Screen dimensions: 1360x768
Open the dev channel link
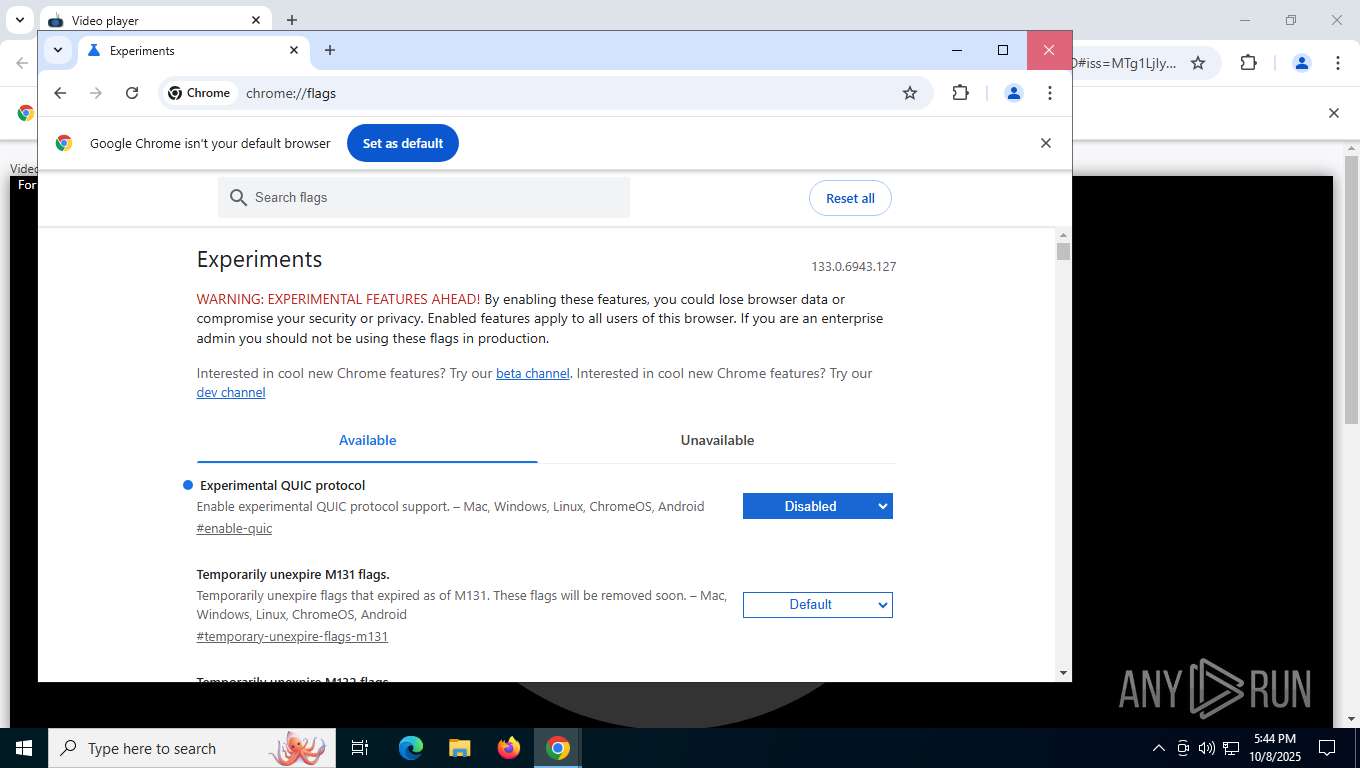tap(231, 393)
